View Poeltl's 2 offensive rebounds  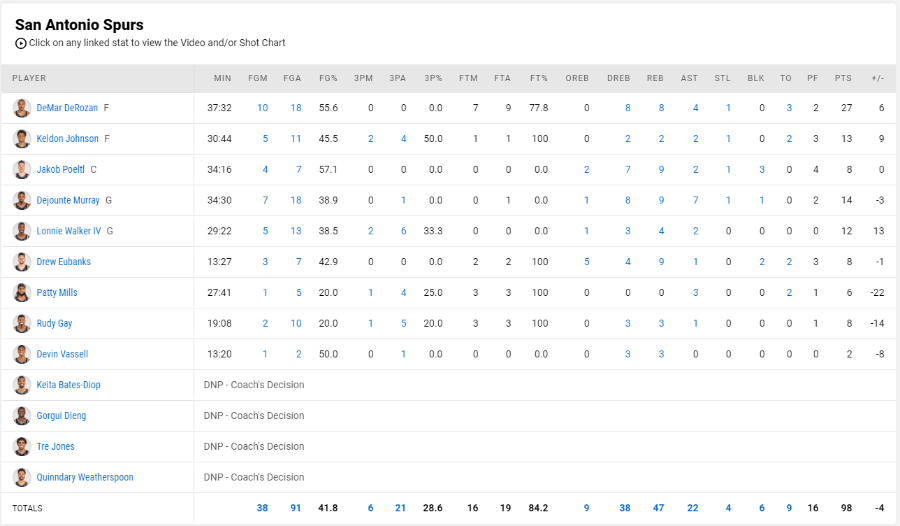(587, 169)
